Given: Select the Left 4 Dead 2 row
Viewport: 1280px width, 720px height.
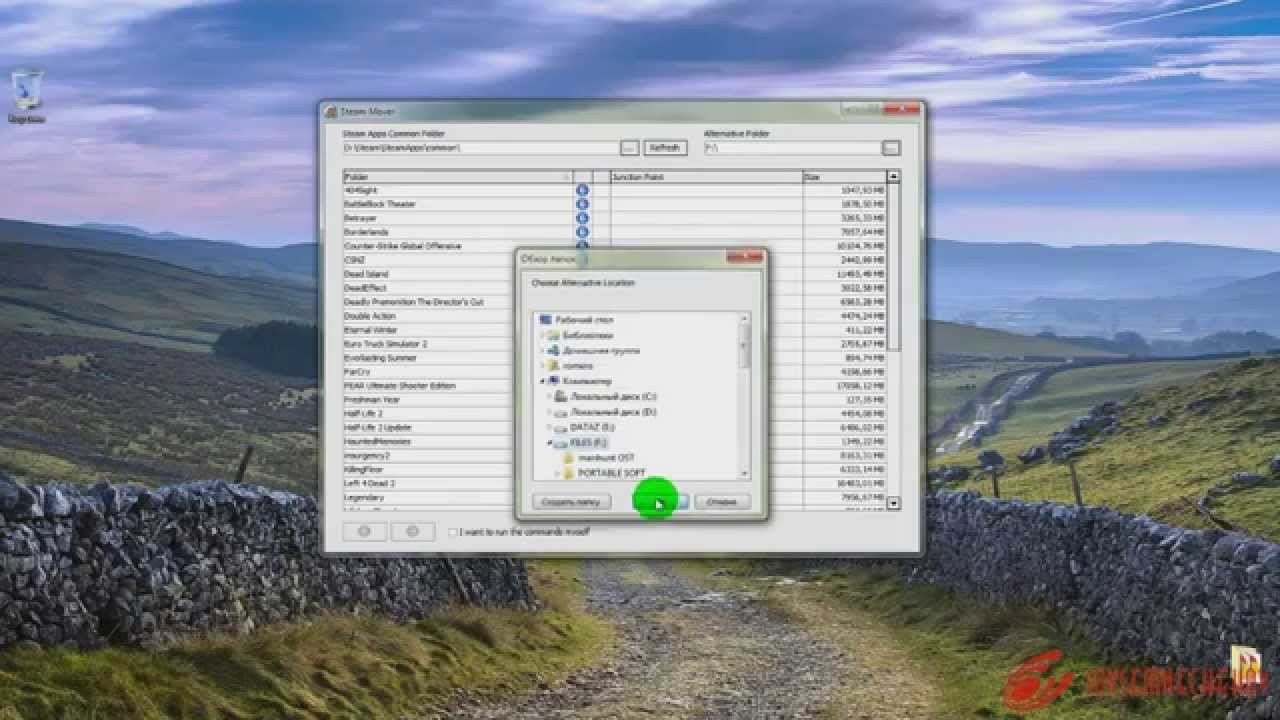Looking at the screenshot, I should [430, 484].
